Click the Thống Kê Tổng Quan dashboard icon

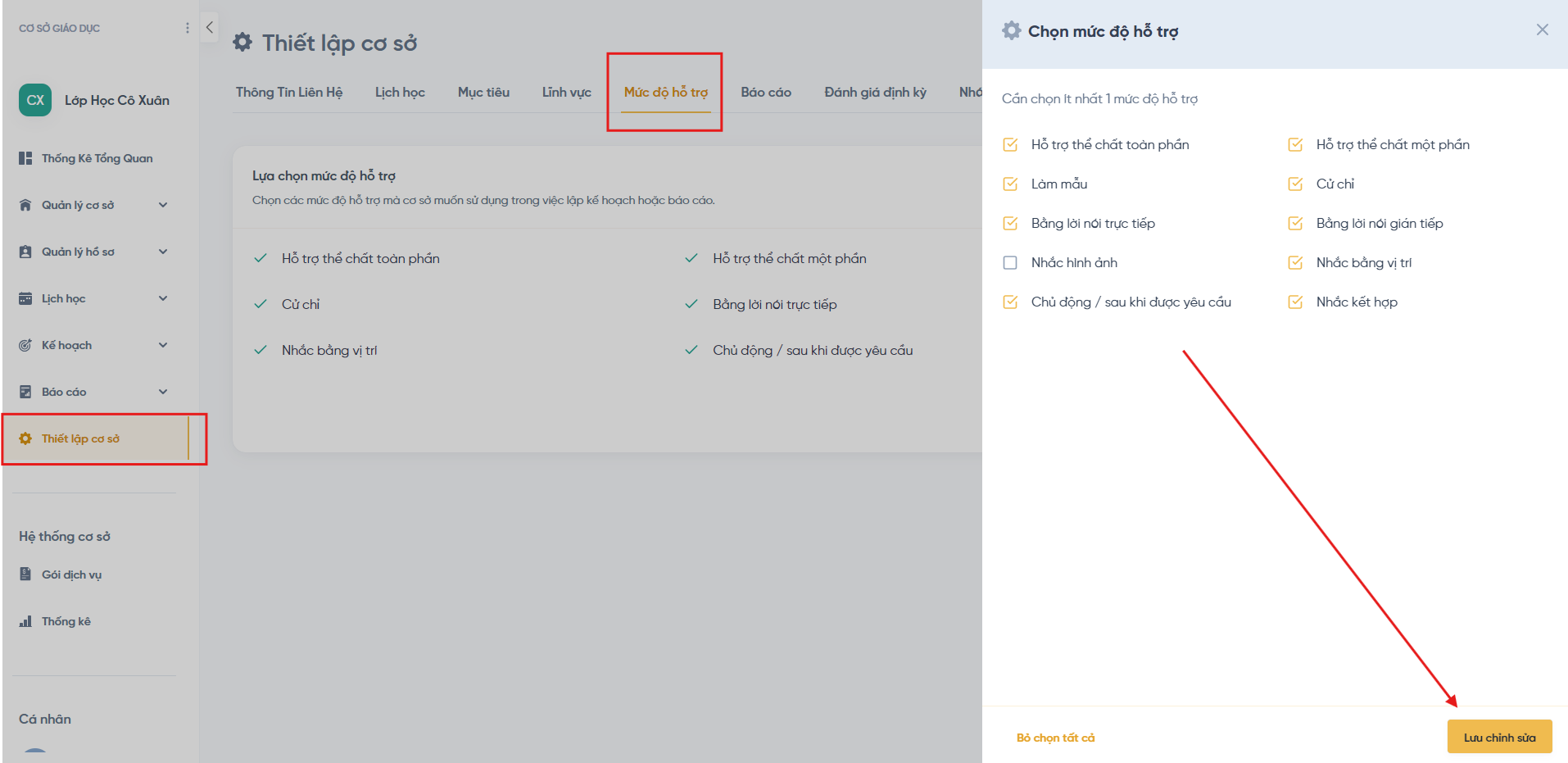point(25,158)
